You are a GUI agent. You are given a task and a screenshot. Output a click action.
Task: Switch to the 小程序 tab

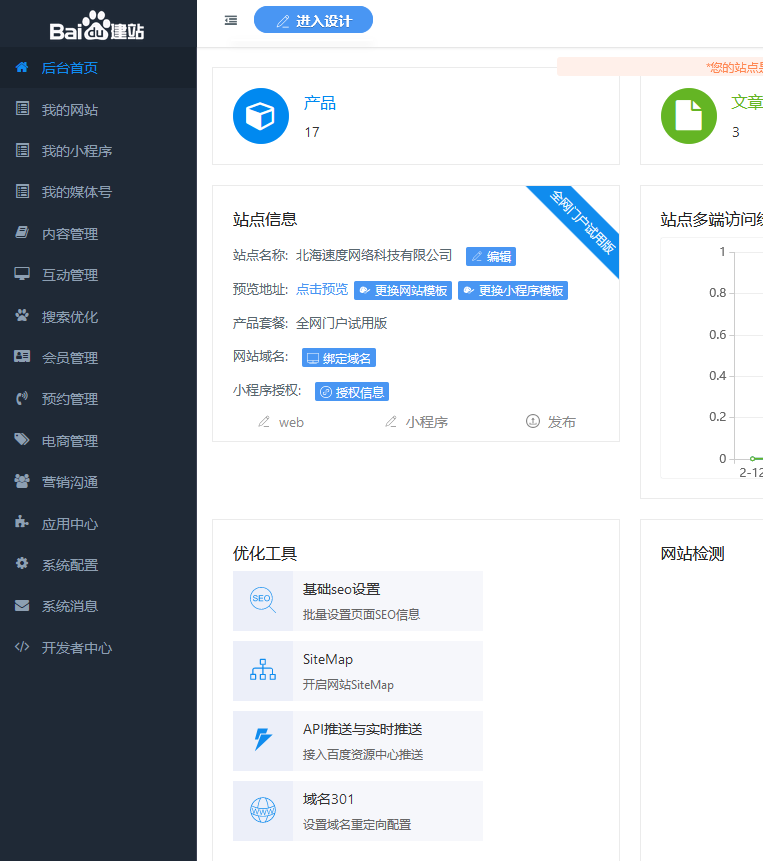[417, 422]
